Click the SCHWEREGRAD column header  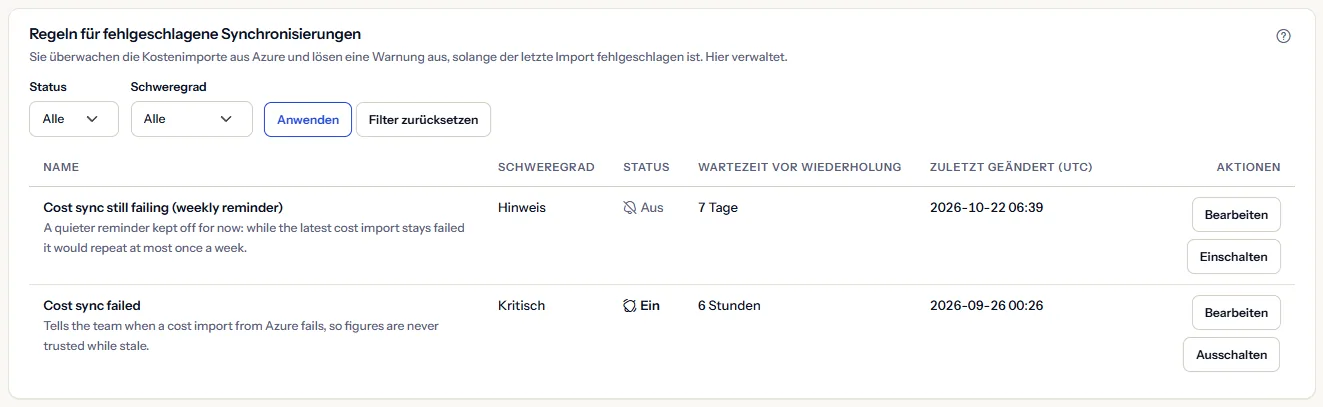pyautogui.click(x=546, y=167)
